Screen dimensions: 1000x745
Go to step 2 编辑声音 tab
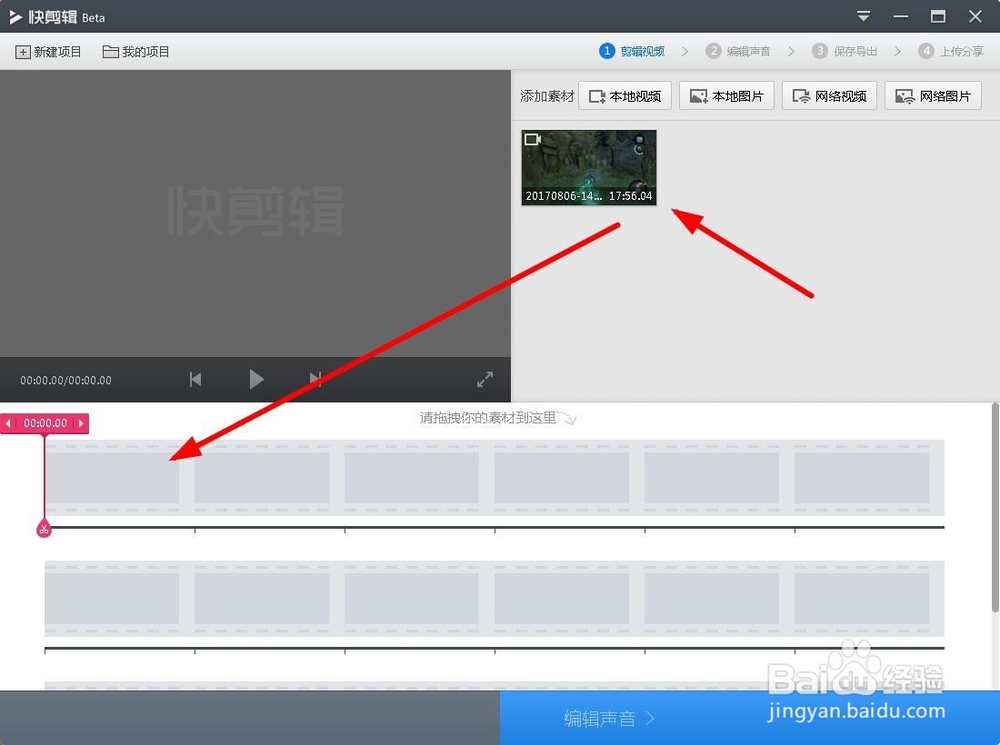pos(738,51)
